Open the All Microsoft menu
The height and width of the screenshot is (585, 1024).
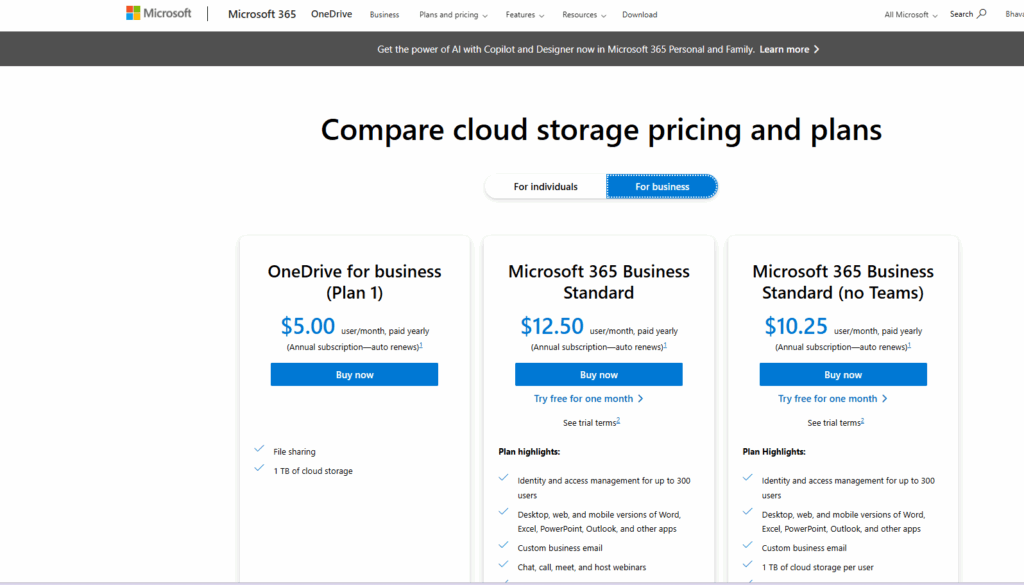pos(908,14)
